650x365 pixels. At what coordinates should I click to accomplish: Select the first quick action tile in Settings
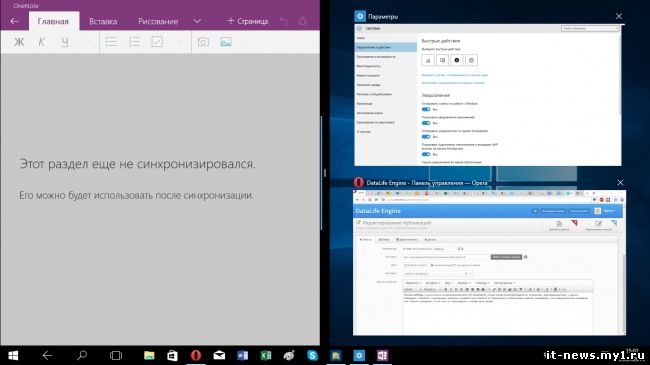click(428, 60)
